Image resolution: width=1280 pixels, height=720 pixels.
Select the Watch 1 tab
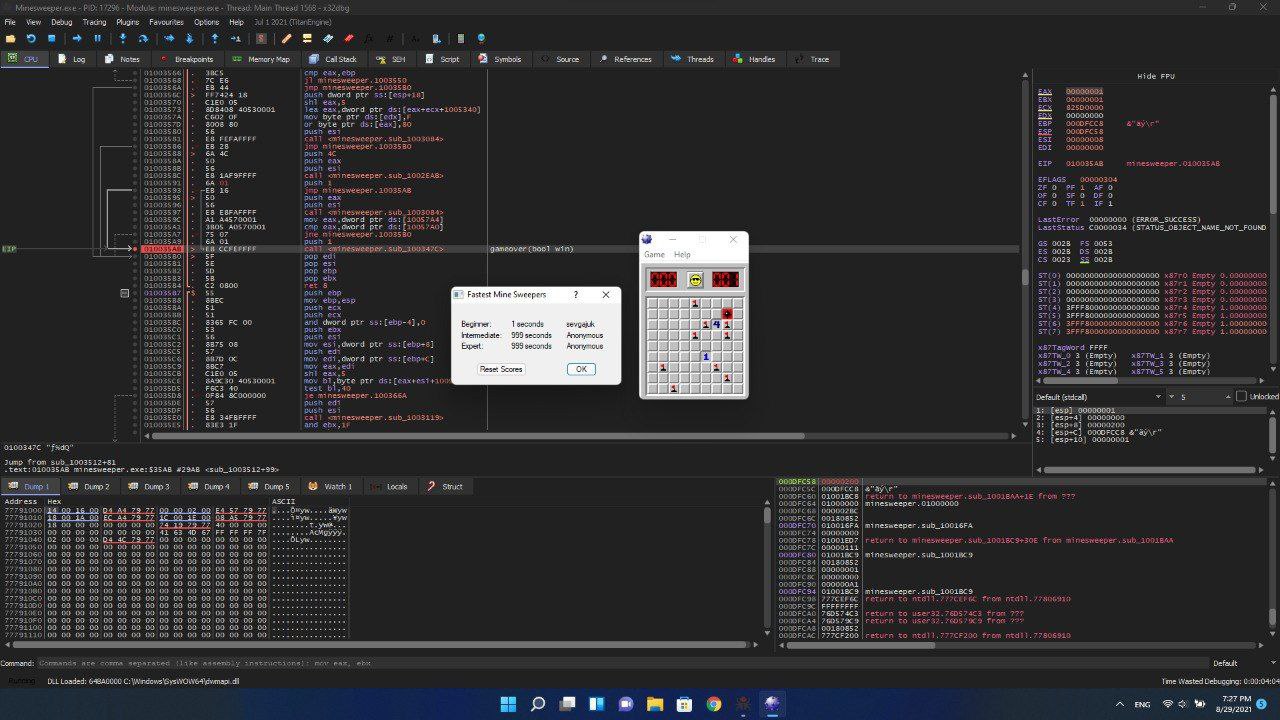(x=331, y=486)
